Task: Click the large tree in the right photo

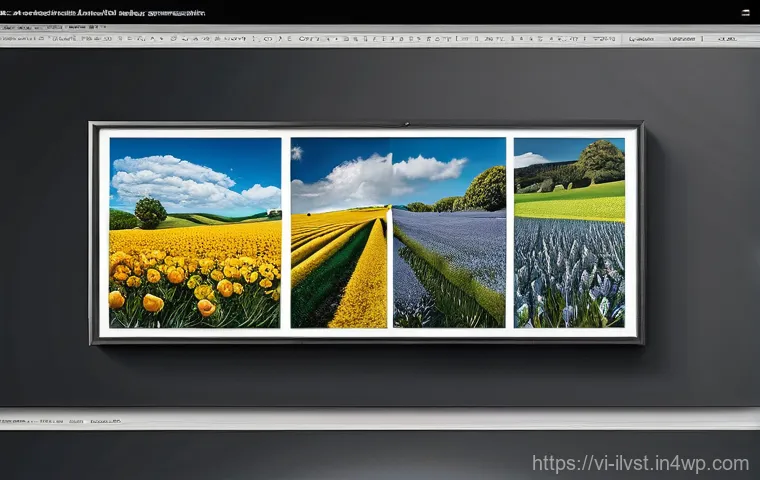Action: (x=600, y=160)
